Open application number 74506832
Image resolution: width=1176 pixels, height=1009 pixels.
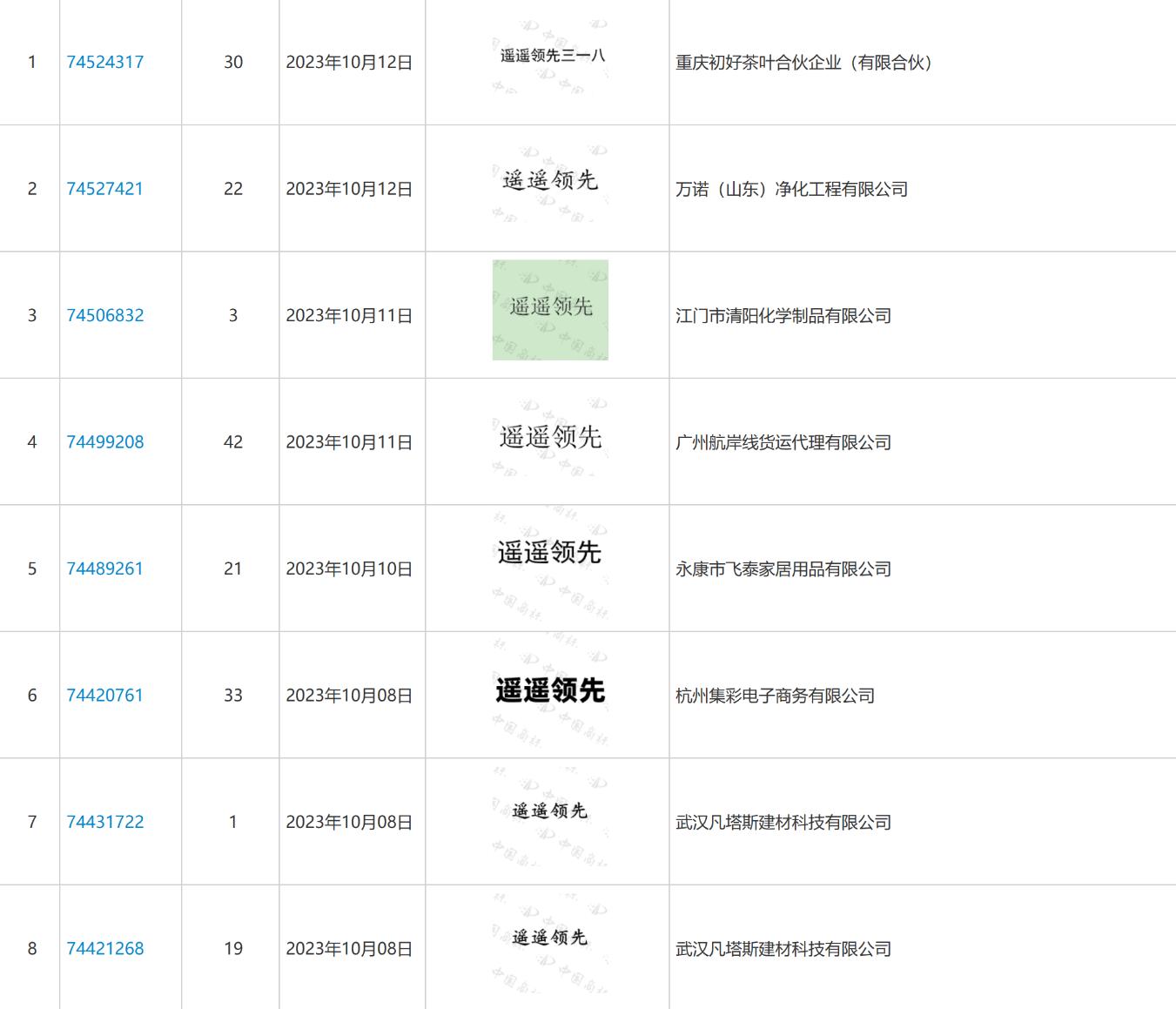click(x=105, y=315)
